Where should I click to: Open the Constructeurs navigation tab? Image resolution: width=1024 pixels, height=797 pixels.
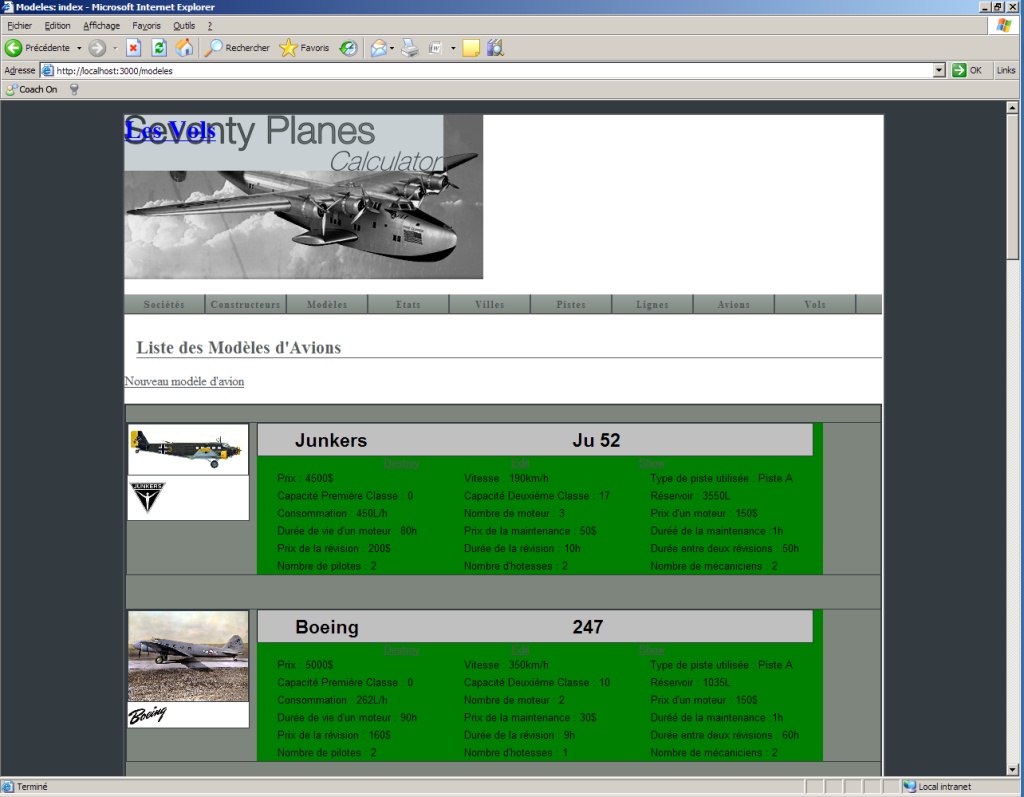[246, 304]
